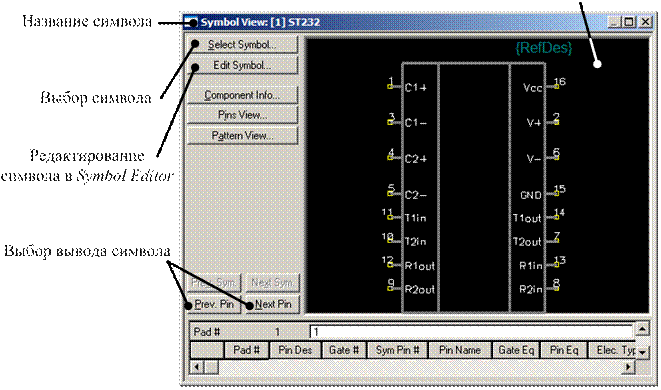
Task: Click the horizontal scroll left arrow
Action: [x=197, y=367]
